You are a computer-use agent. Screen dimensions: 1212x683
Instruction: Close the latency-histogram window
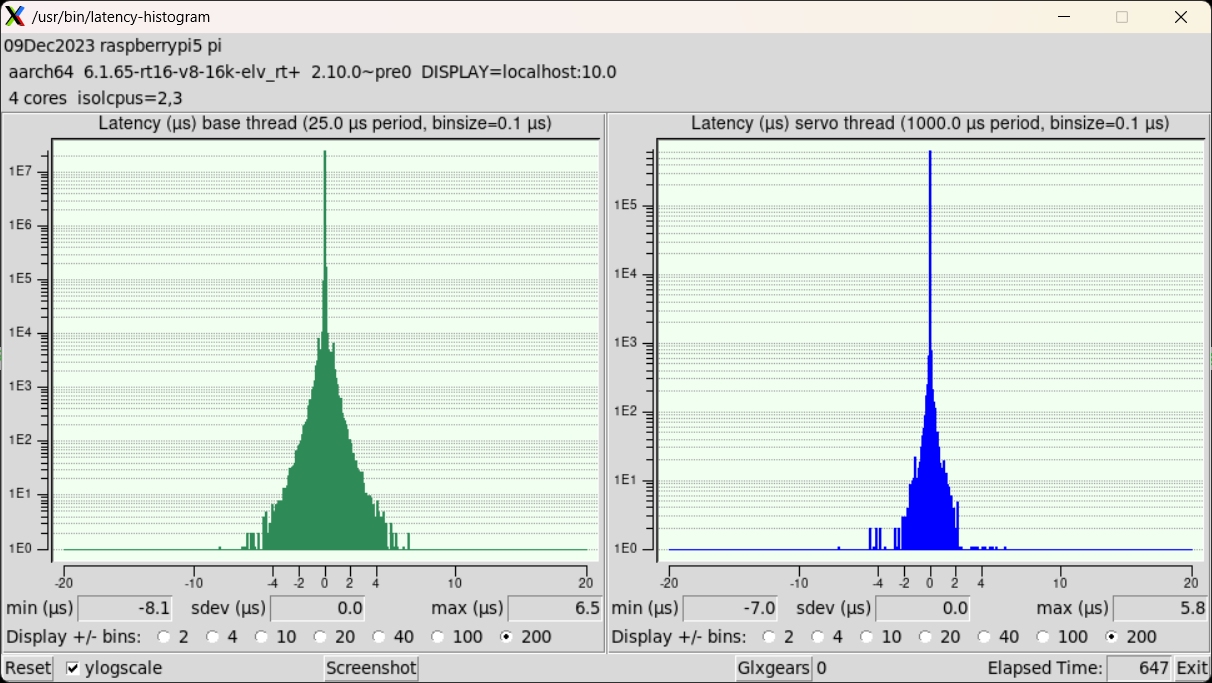[1180, 17]
